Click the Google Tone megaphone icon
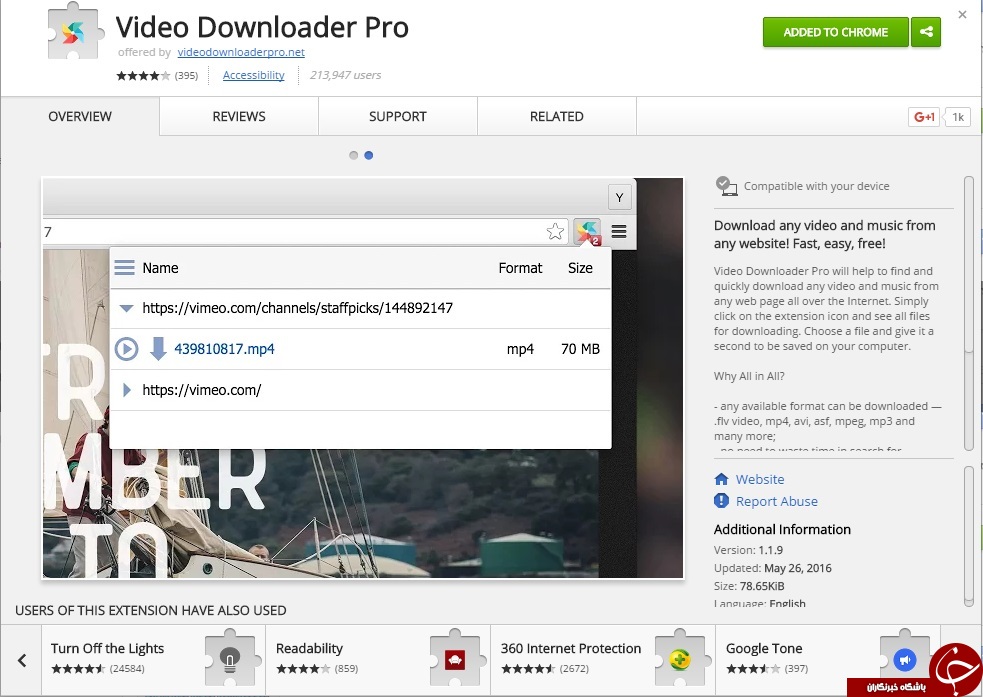 [x=905, y=659]
